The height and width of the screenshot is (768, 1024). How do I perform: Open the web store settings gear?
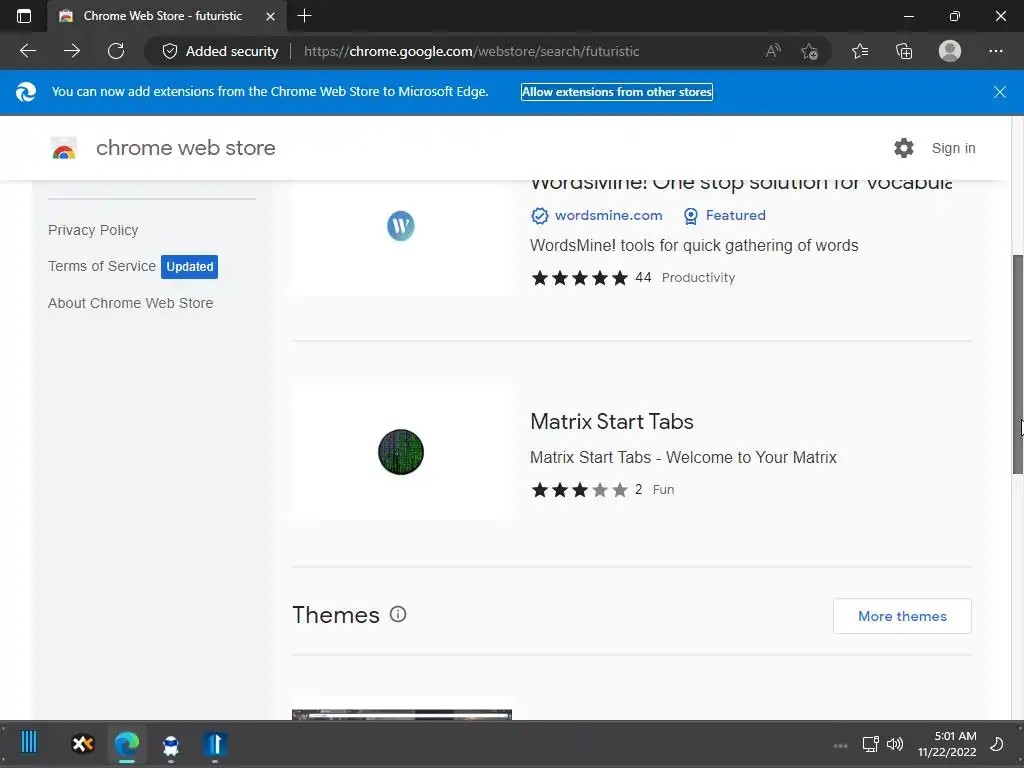[x=904, y=148]
